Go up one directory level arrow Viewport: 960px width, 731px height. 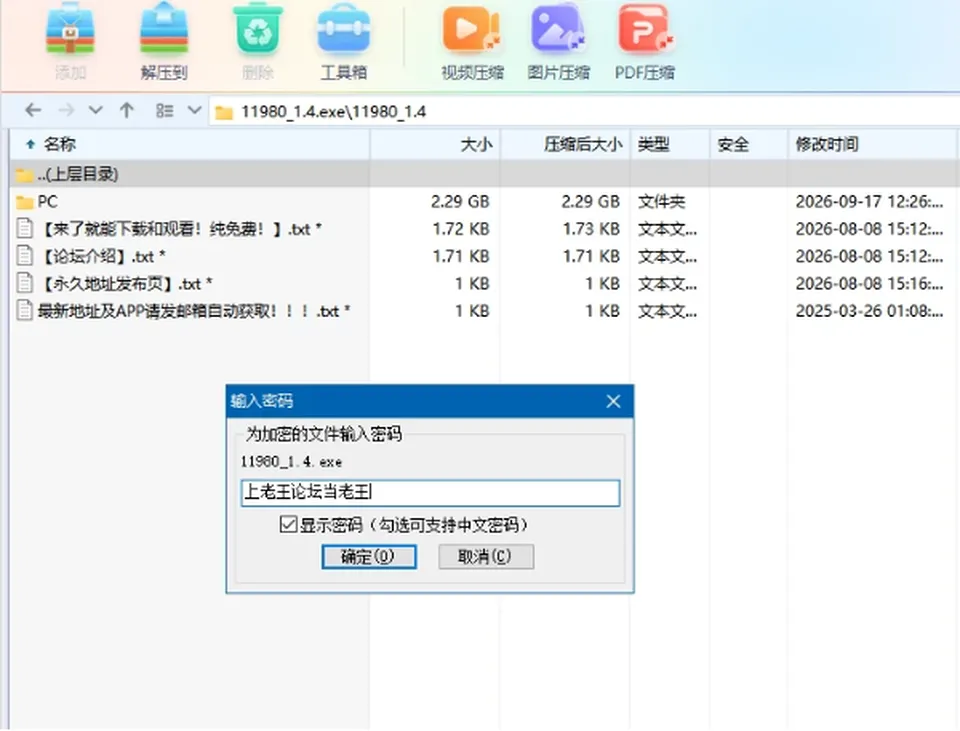[x=127, y=110]
